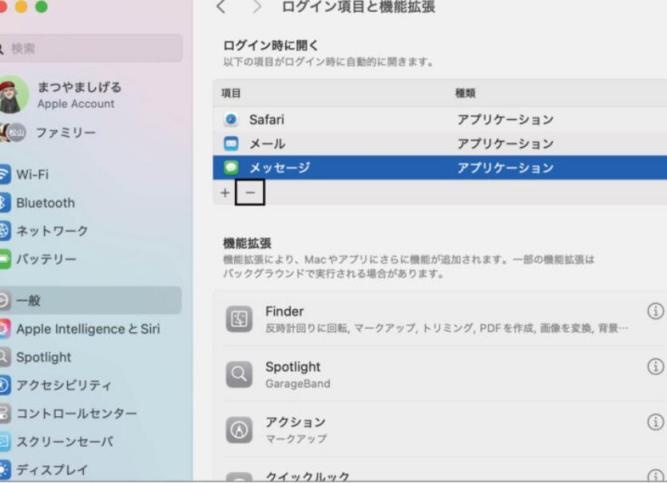The height and width of the screenshot is (483, 667).
Task: Click the 項目 column header
Action: coord(231,93)
